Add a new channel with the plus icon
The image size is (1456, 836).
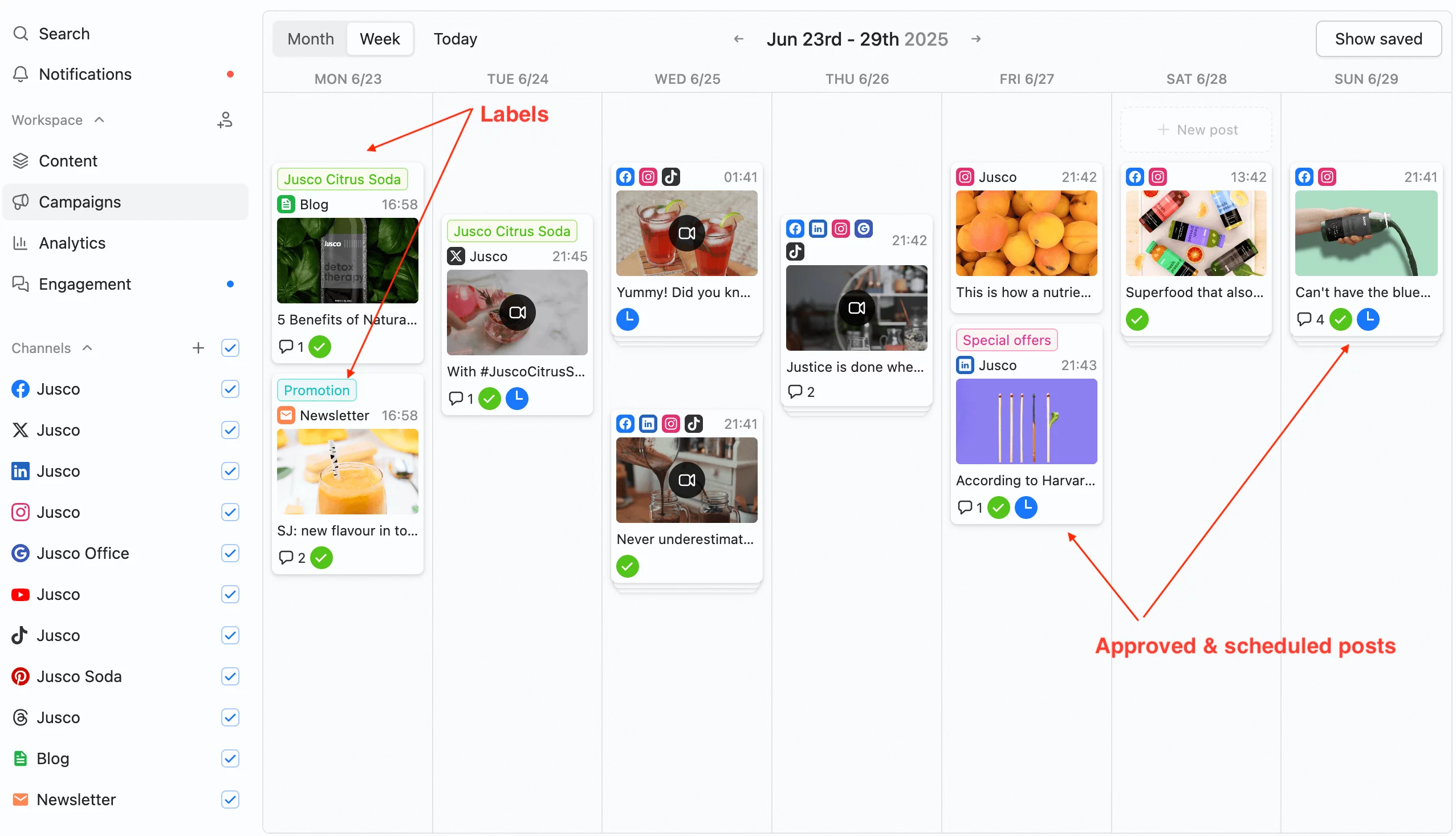pos(198,348)
